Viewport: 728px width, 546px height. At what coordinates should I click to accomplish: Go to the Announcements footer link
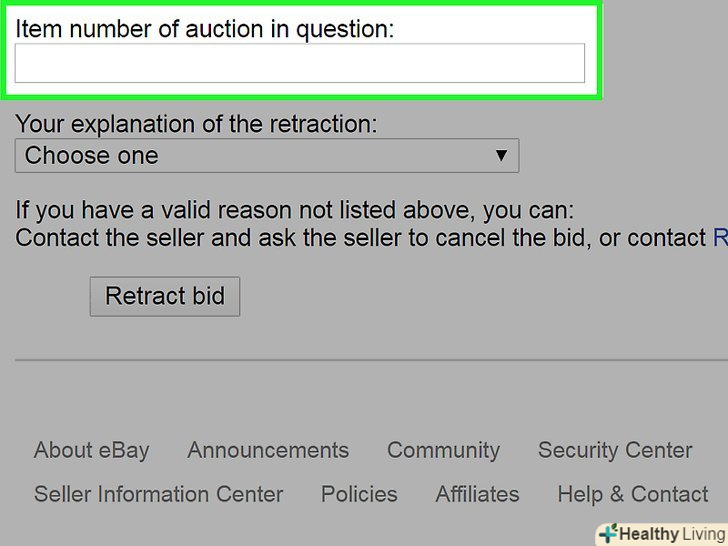tap(268, 450)
